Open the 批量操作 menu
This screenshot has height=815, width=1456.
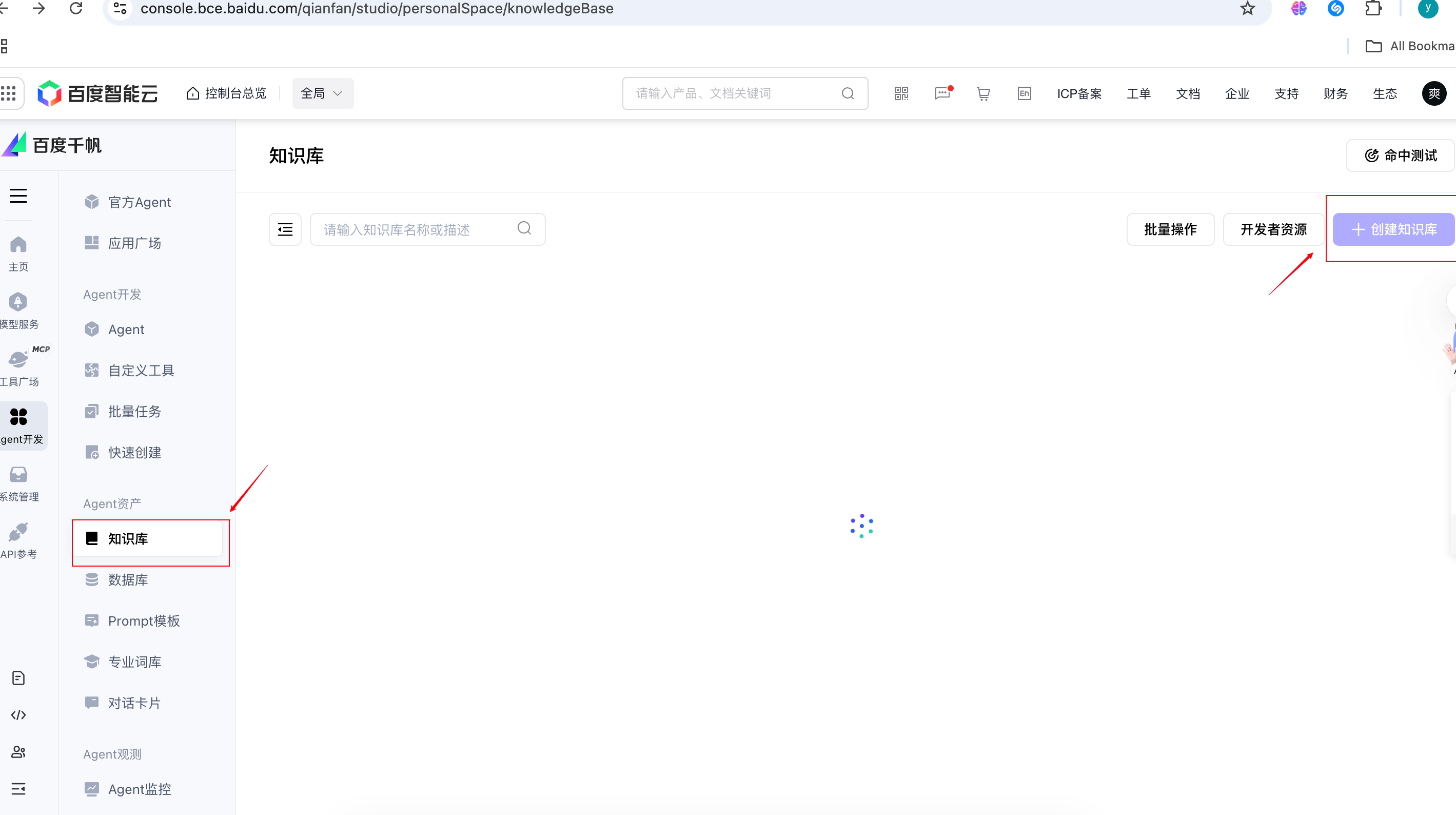coord(1170,229)
